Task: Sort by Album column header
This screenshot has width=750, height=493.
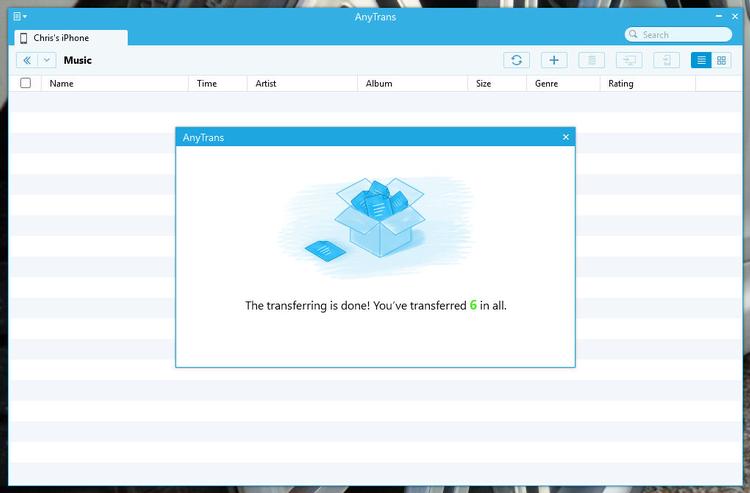Action: pos(412,83)
